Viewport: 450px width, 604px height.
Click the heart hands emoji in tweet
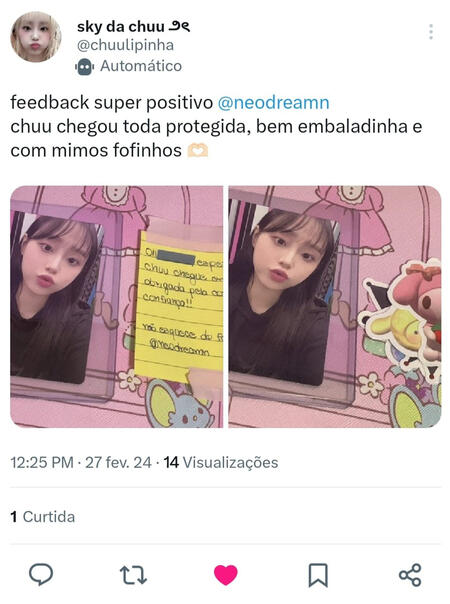[198, 151]
